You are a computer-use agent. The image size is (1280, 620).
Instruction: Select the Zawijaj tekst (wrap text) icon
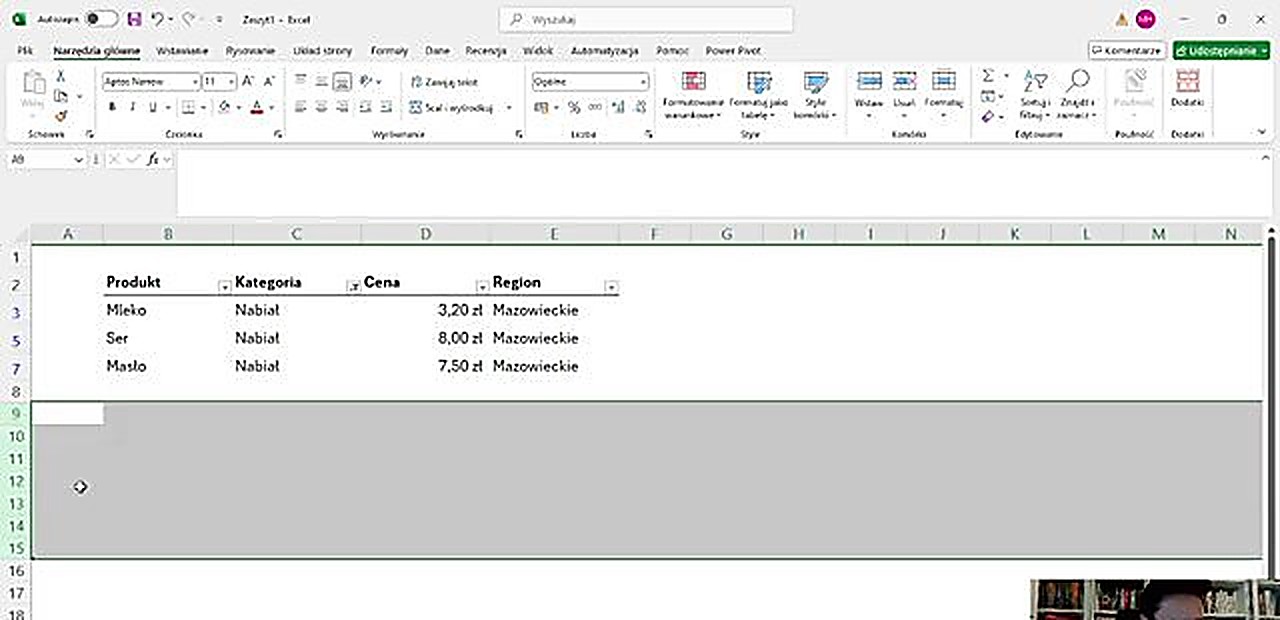tap(417, 82)
